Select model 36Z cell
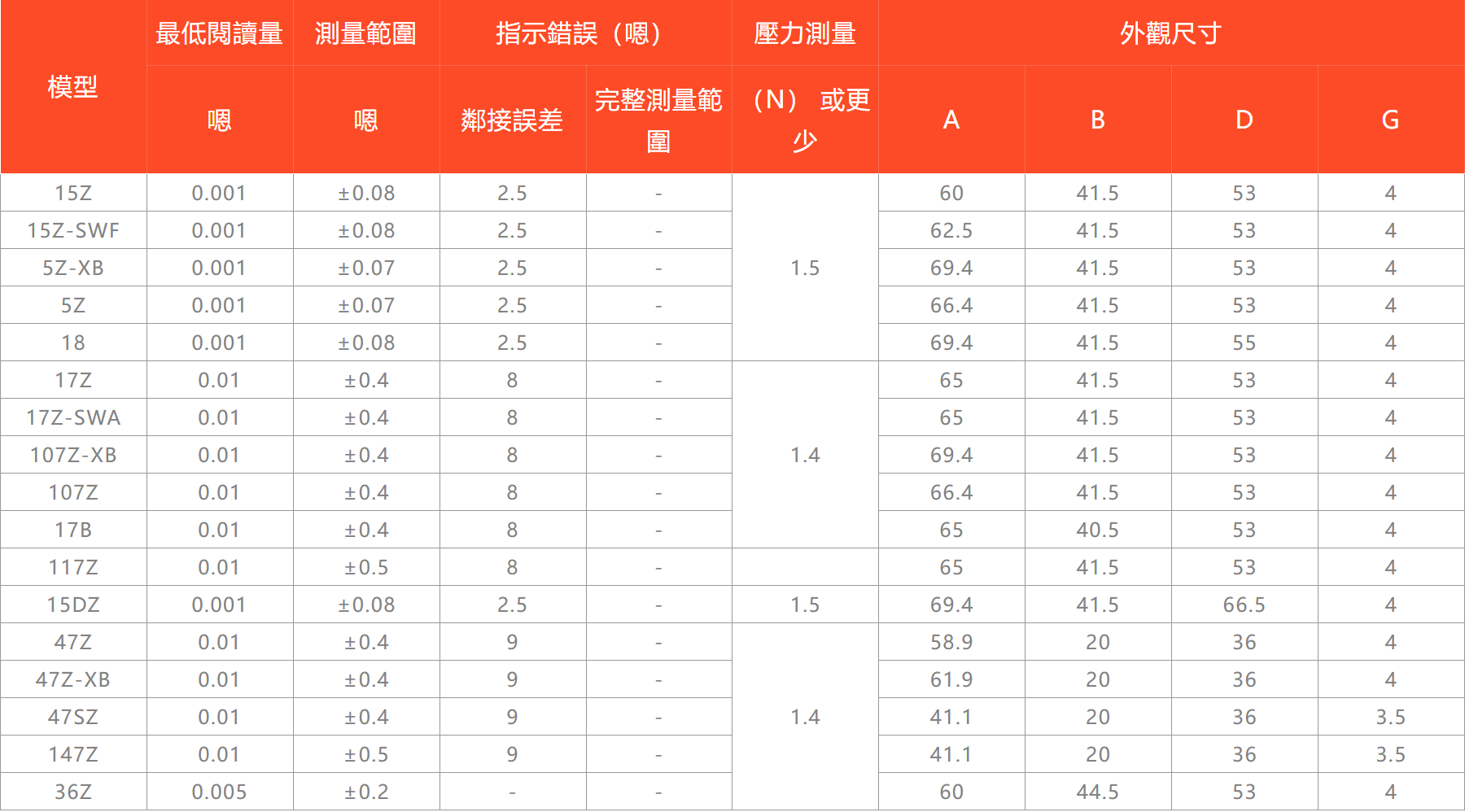The height and width of the screenshot is (812, 1465). tap(73, 792)
